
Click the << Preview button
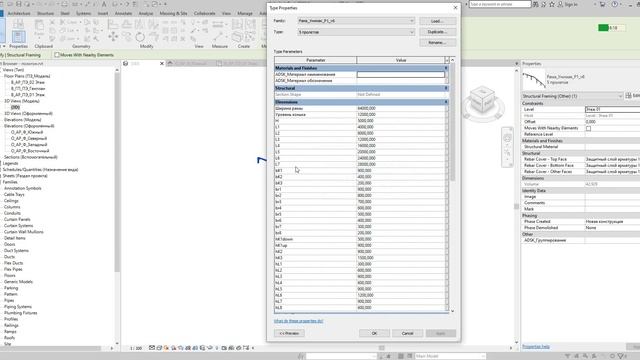click(x=289, y=333)
